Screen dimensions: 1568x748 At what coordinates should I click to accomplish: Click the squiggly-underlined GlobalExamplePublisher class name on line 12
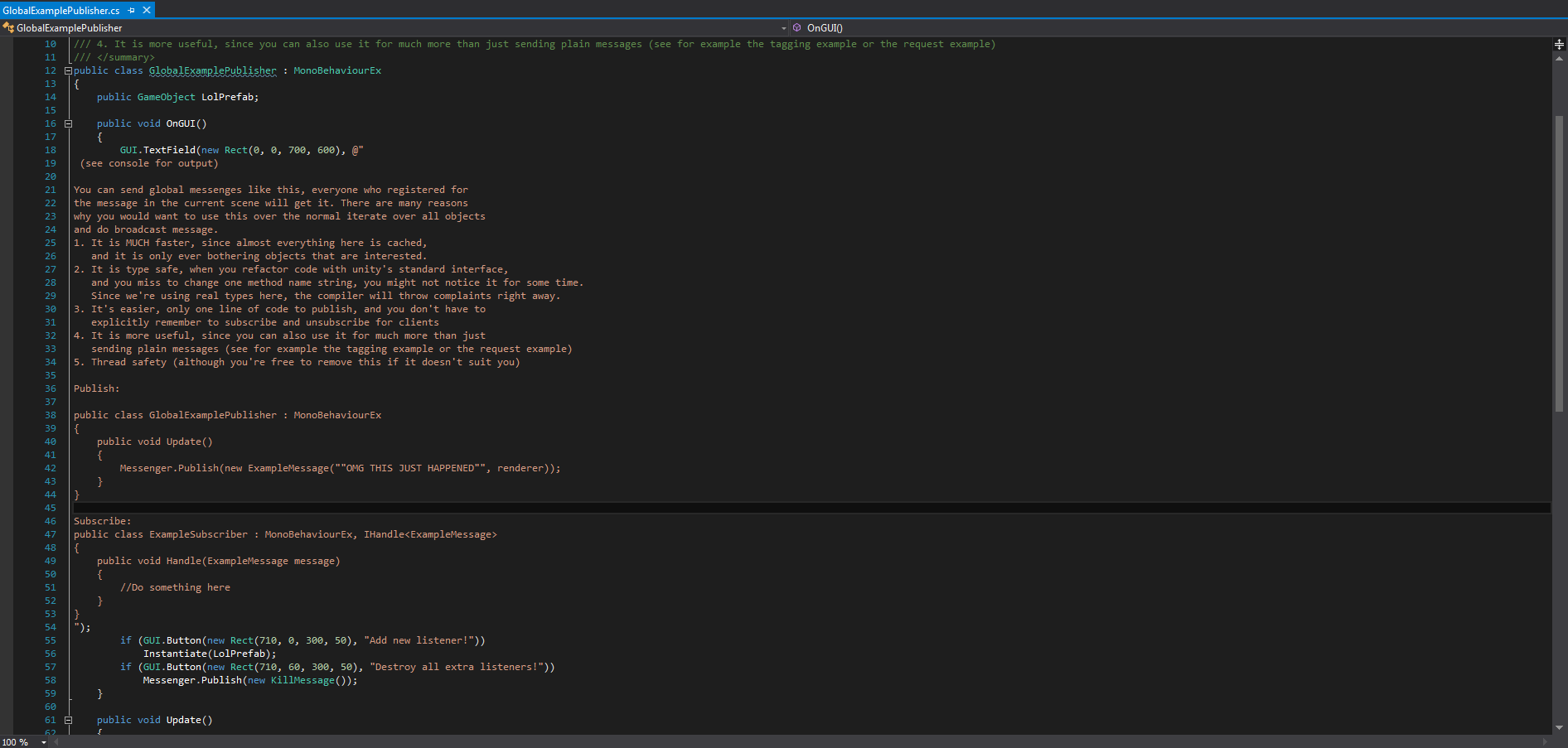tap(213, 70)
